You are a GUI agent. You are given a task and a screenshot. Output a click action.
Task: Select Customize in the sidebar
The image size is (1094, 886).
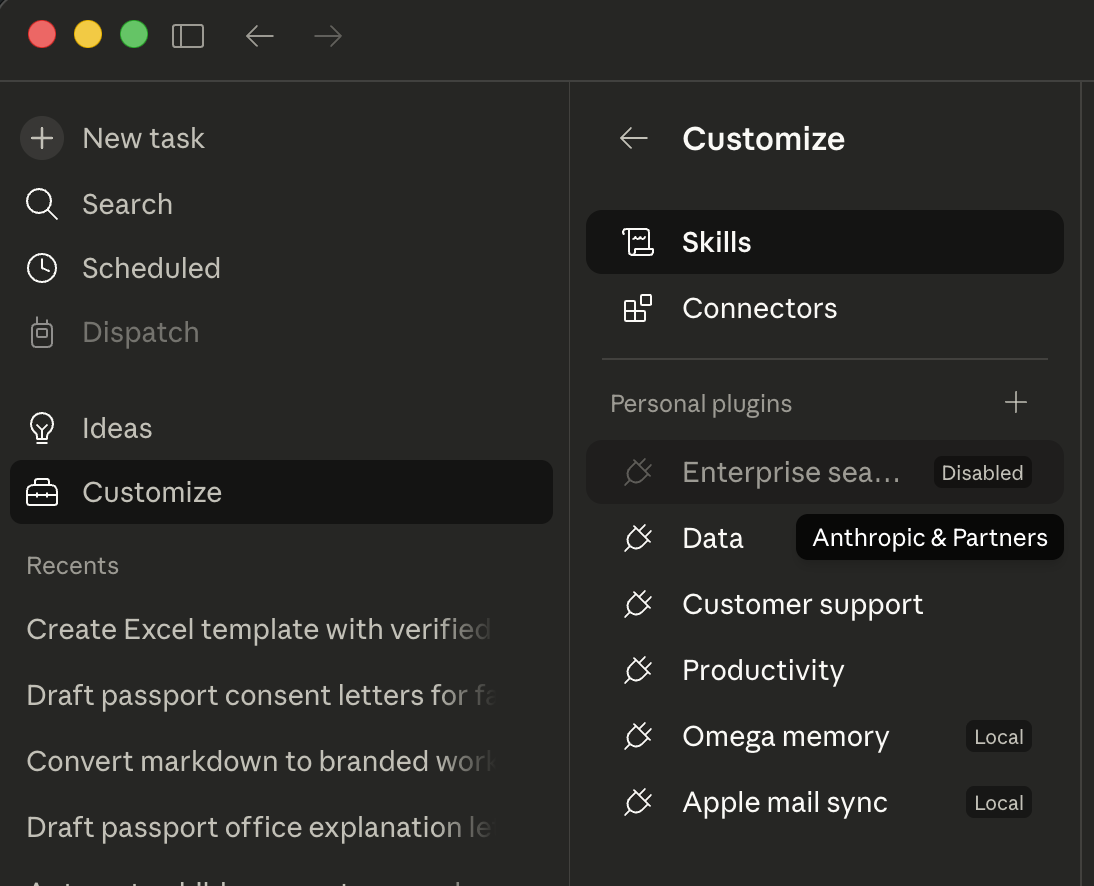pos(282,492)
